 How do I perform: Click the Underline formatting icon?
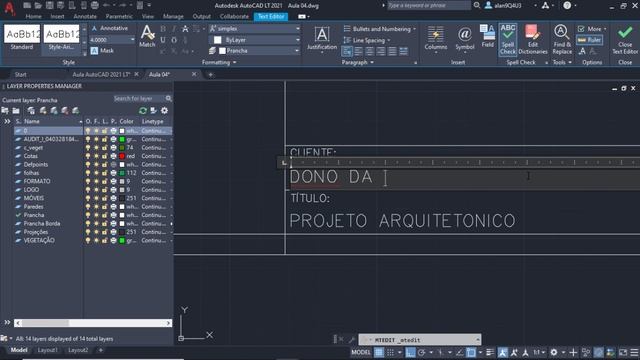pos(163,40)
